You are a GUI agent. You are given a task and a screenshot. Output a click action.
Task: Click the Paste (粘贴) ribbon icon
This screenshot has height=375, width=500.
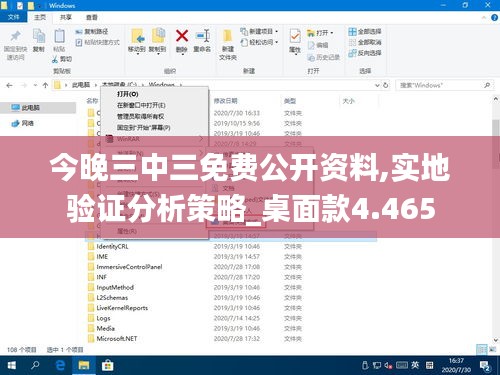pyautogui.click(x=59, y=36)
